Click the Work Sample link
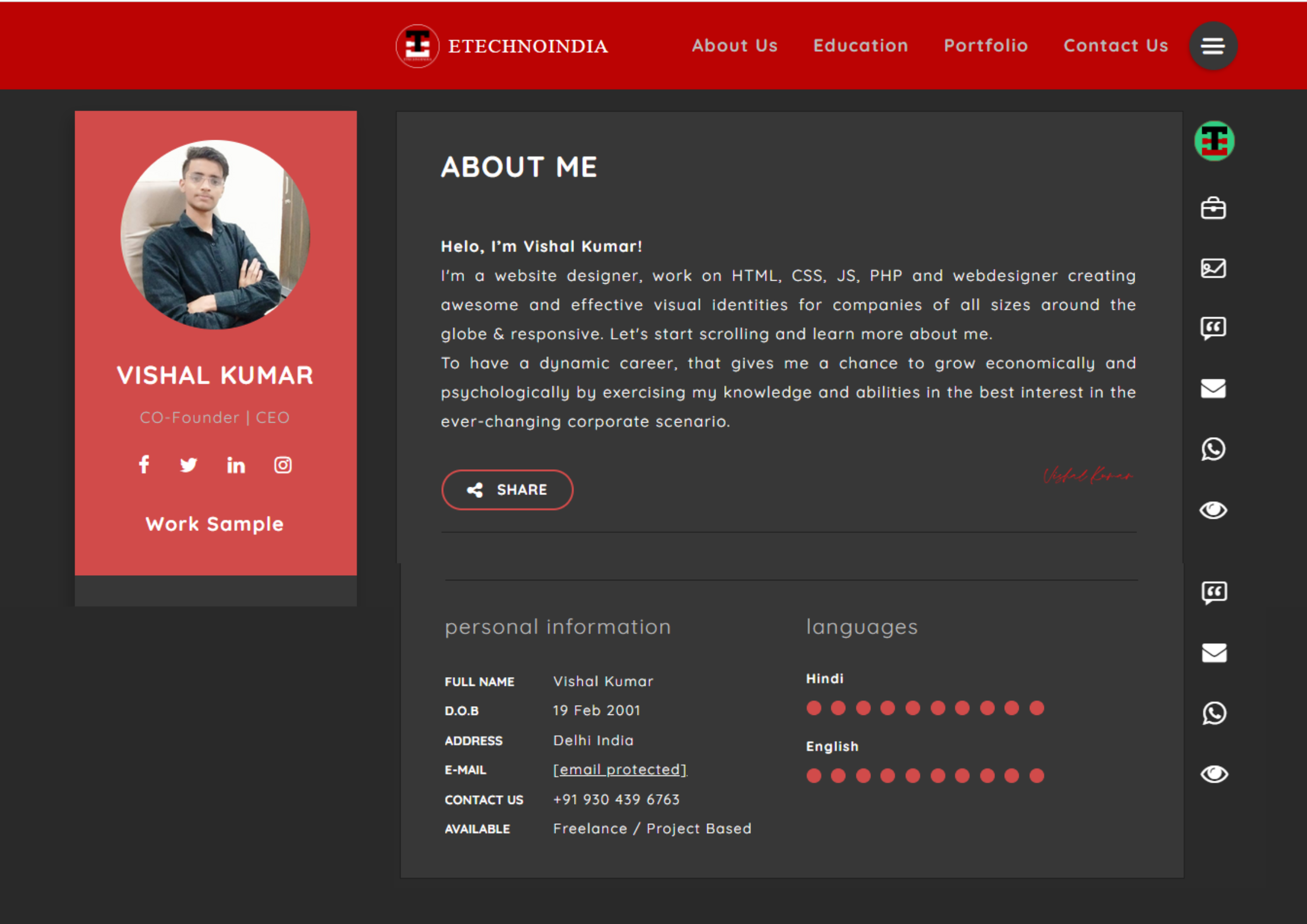 [214, 524]
